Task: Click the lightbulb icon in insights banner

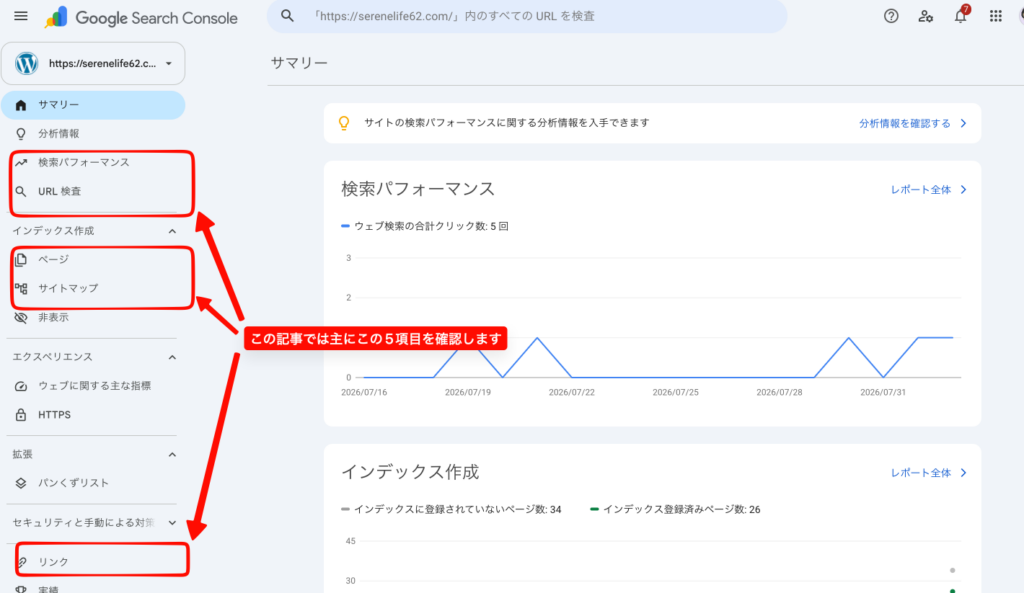Action: [344, 123]
